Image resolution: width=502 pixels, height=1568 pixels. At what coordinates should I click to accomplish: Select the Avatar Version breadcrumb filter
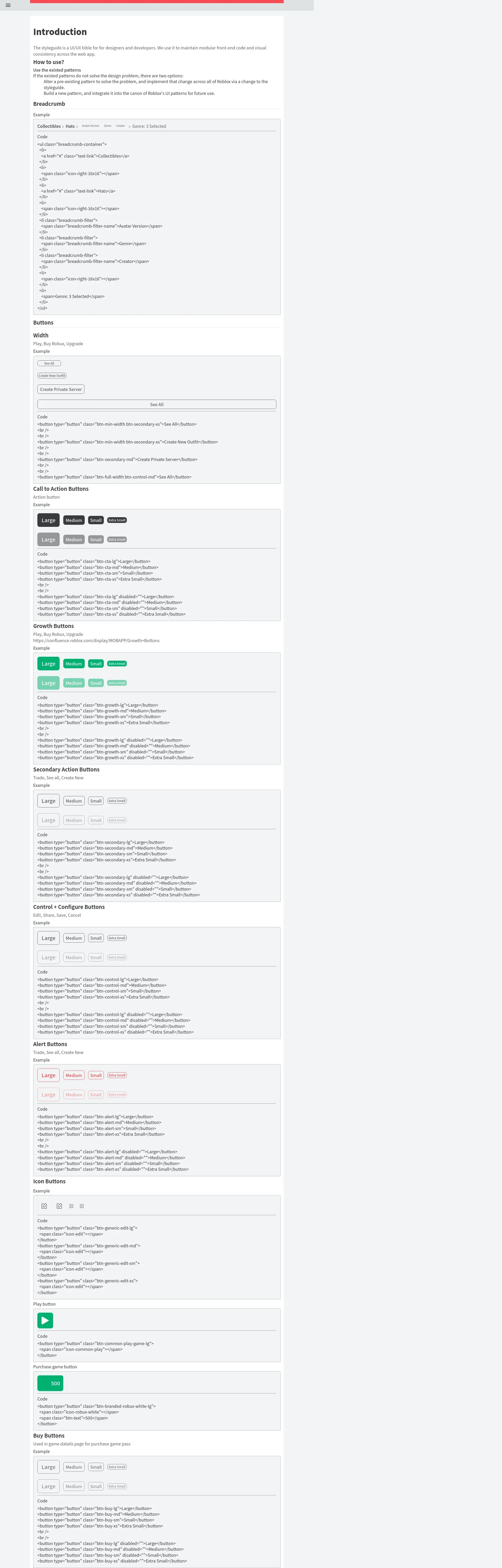tap(91, 126)
